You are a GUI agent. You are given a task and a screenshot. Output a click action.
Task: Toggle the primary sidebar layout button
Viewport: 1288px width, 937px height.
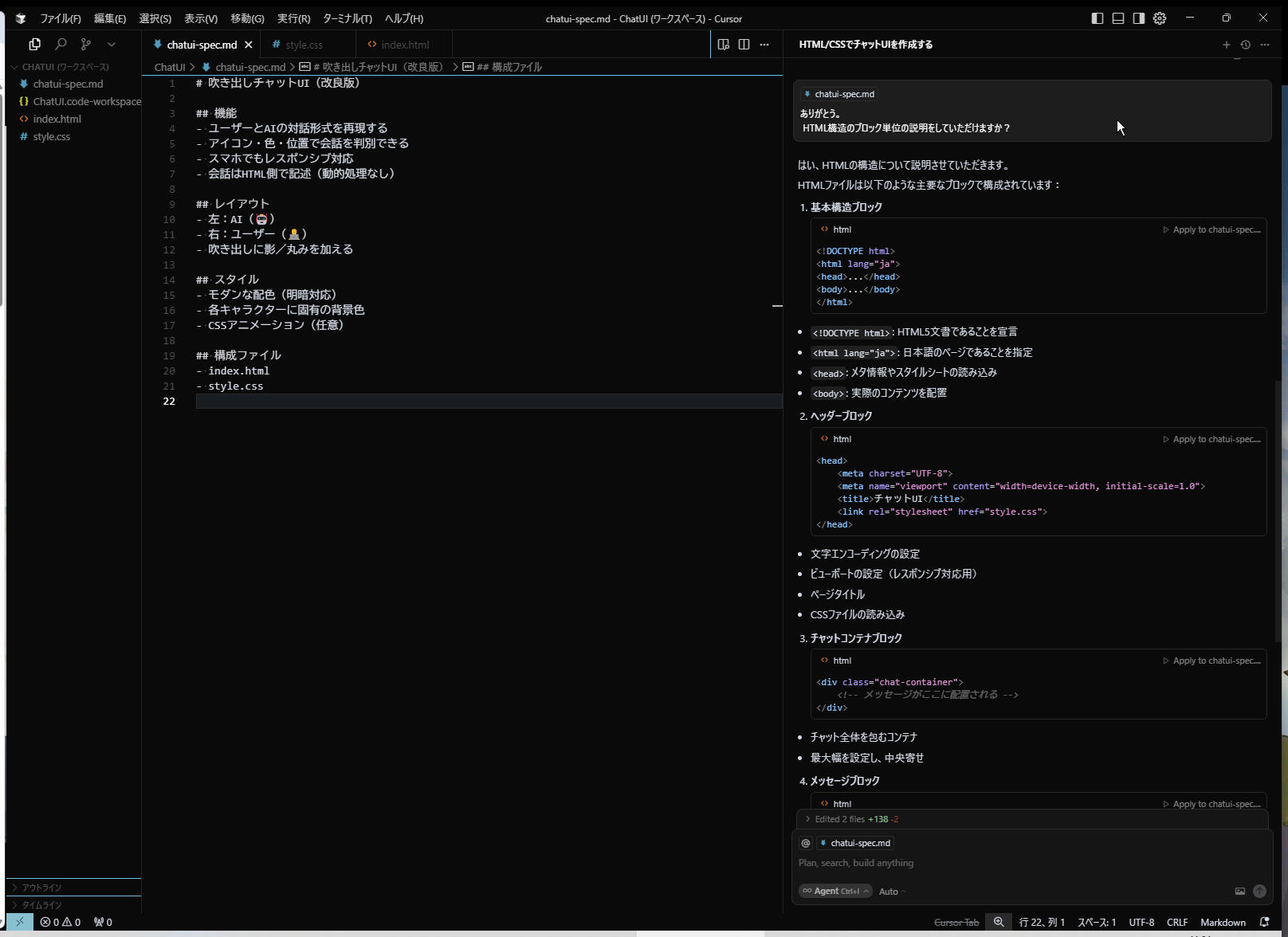click(1098, 18)
